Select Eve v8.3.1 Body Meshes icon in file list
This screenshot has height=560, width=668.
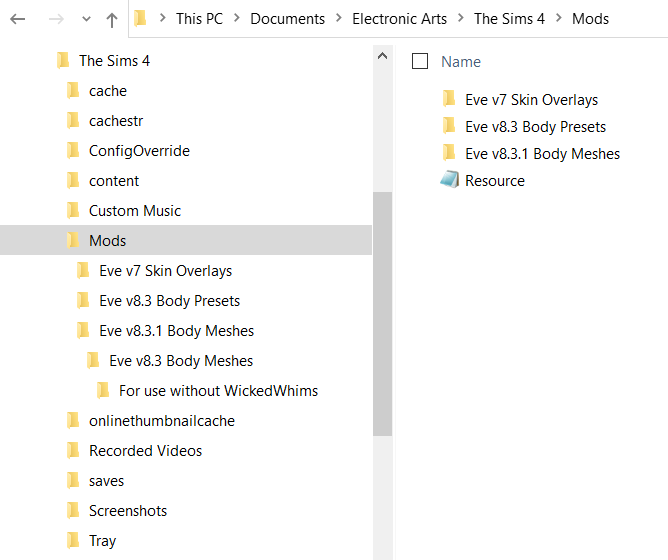tap(449, 153)
